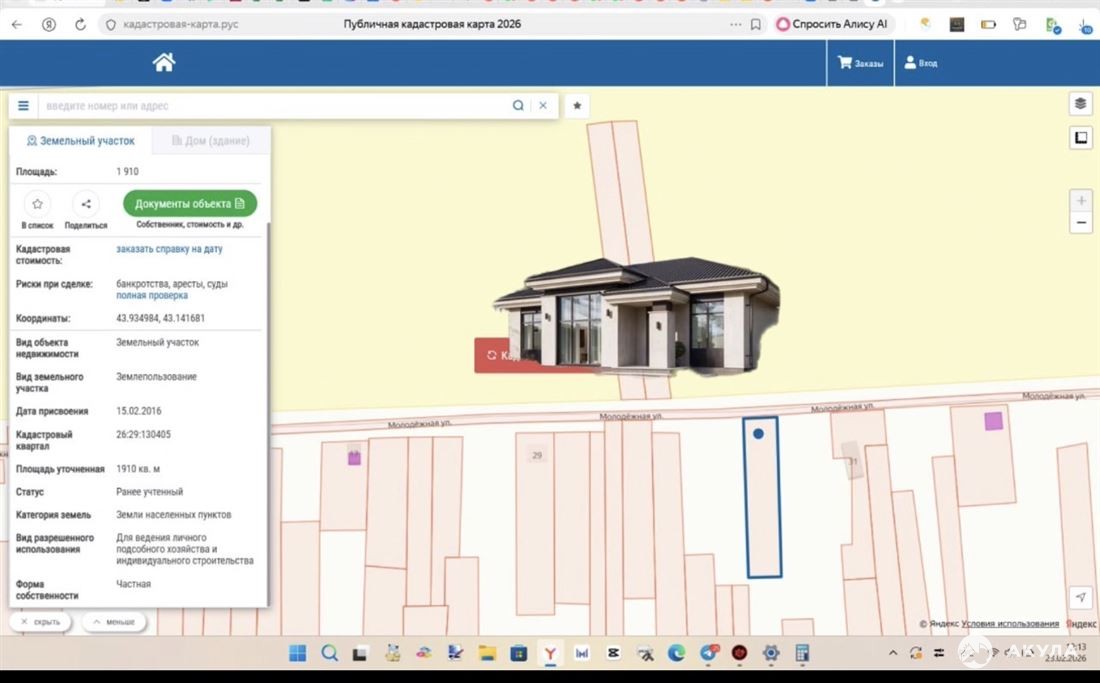Clear the search field with X
This screenshot has height=683, width=1100.
[543, 105]
